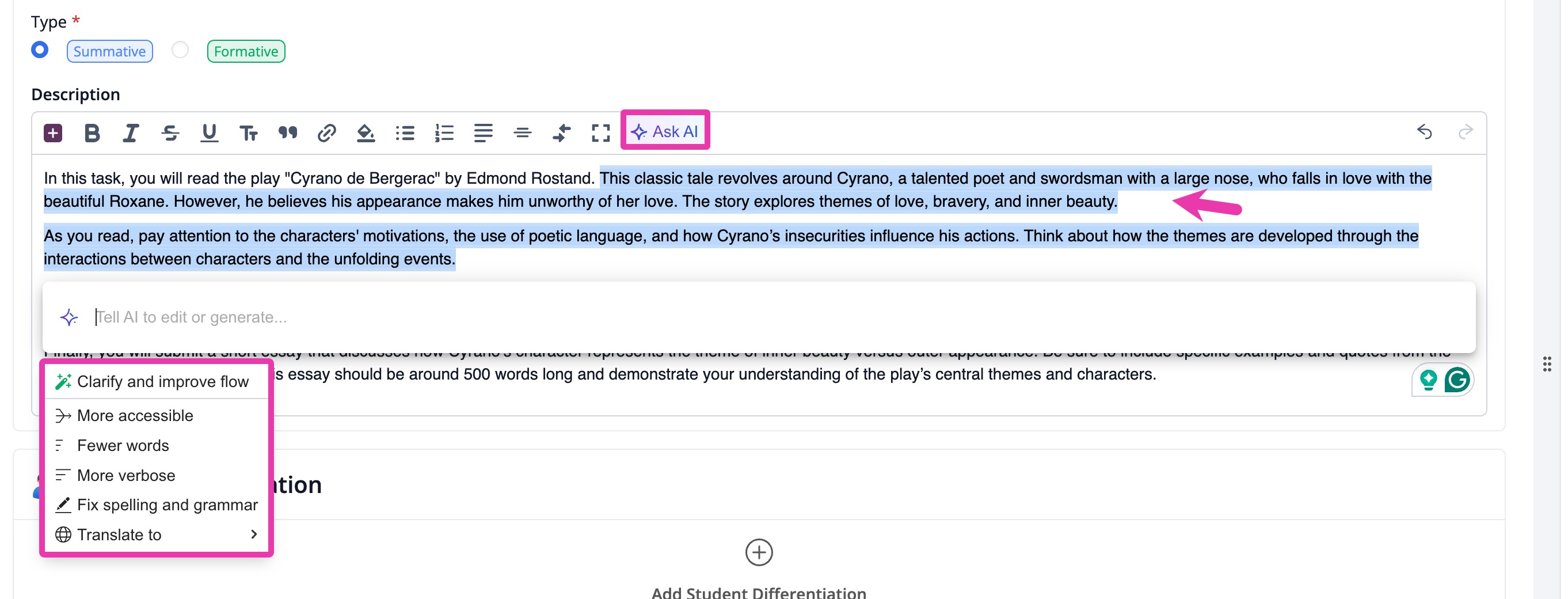Apply italic formatting

(x=130, y=132)
